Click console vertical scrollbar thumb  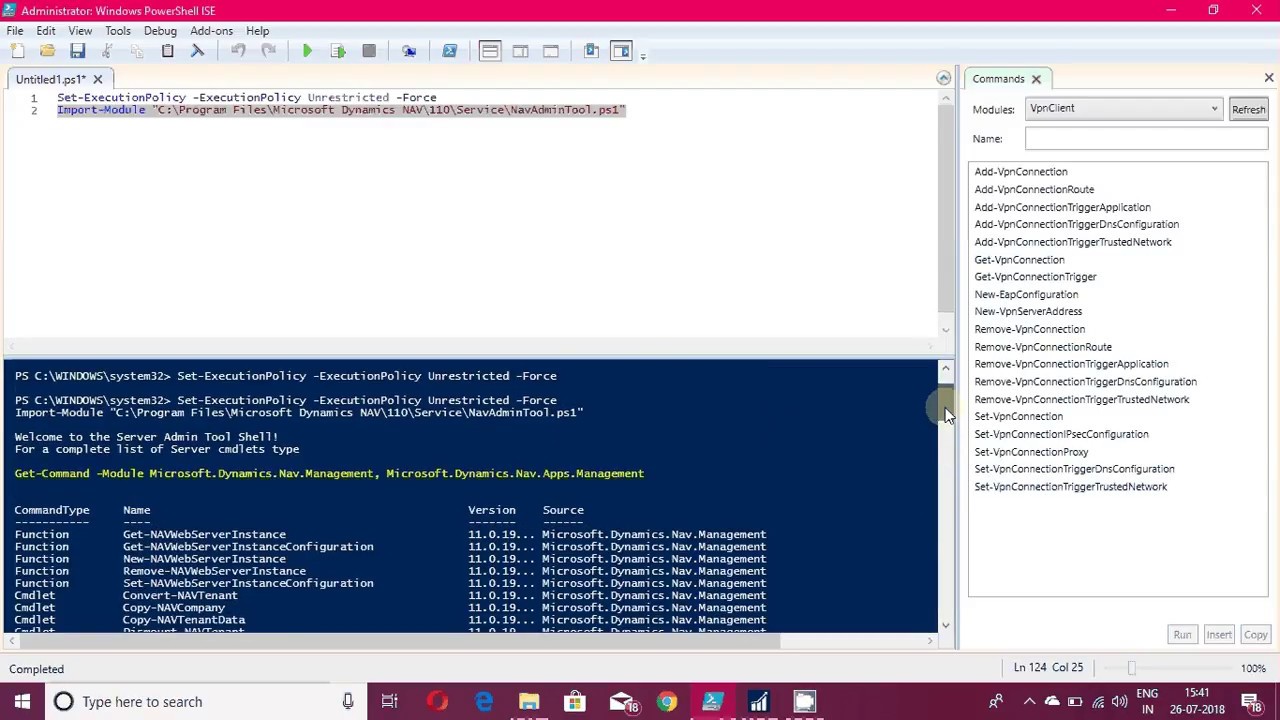945,402
